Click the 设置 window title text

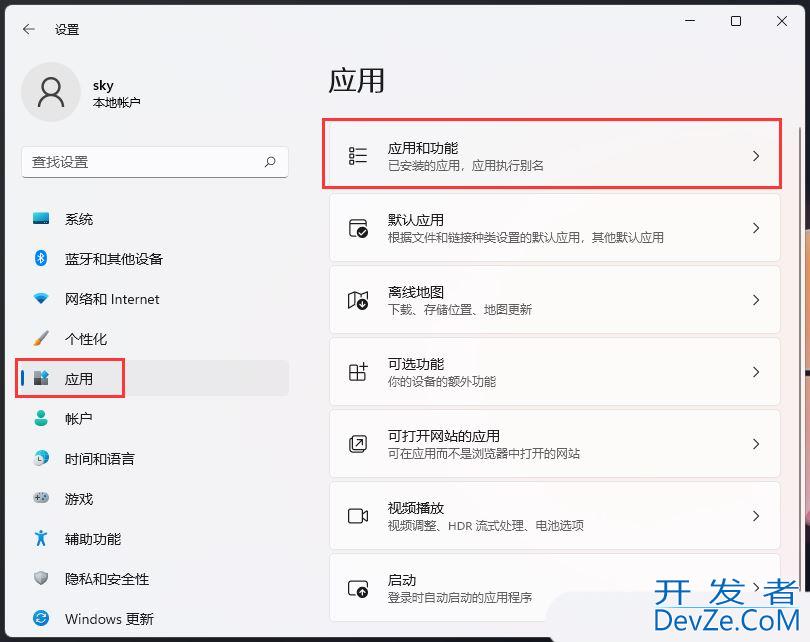pyautogui.click(x=67, y=29)
